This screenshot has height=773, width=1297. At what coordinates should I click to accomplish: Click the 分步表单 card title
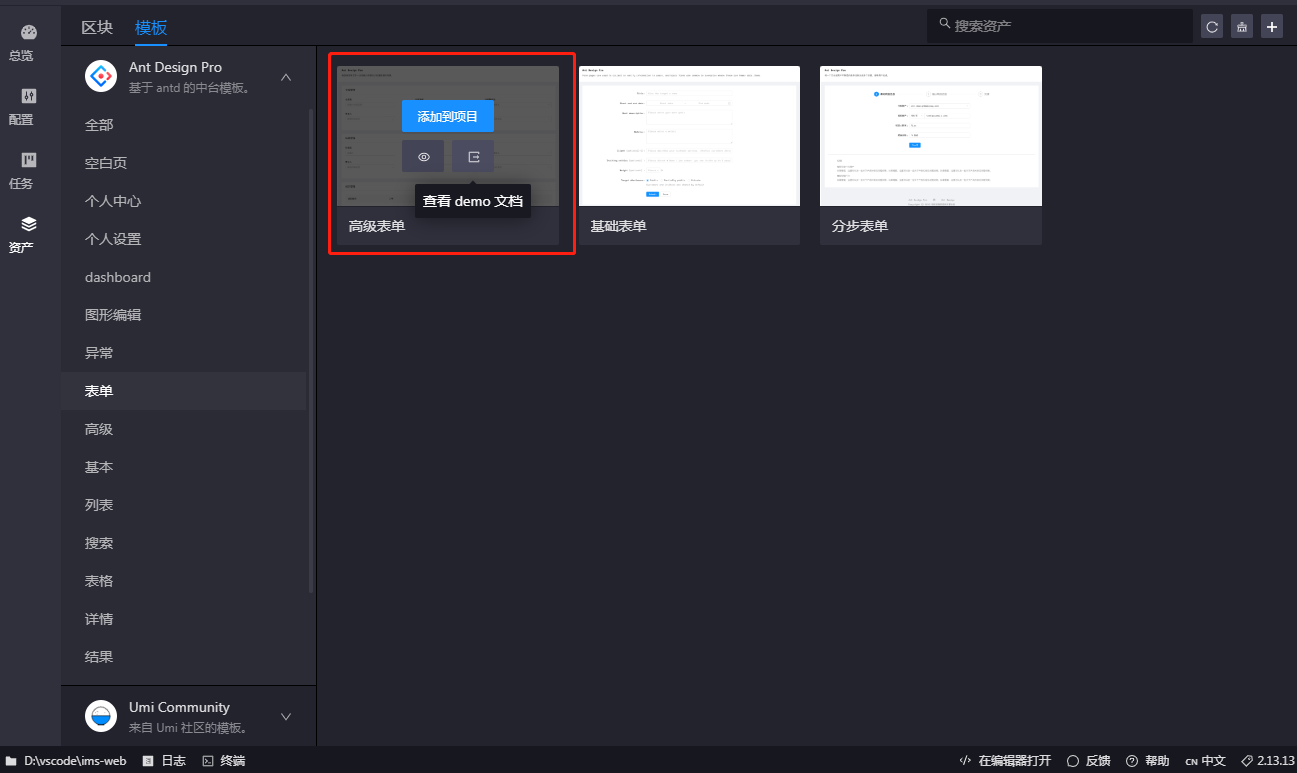[x=860, y=226]
